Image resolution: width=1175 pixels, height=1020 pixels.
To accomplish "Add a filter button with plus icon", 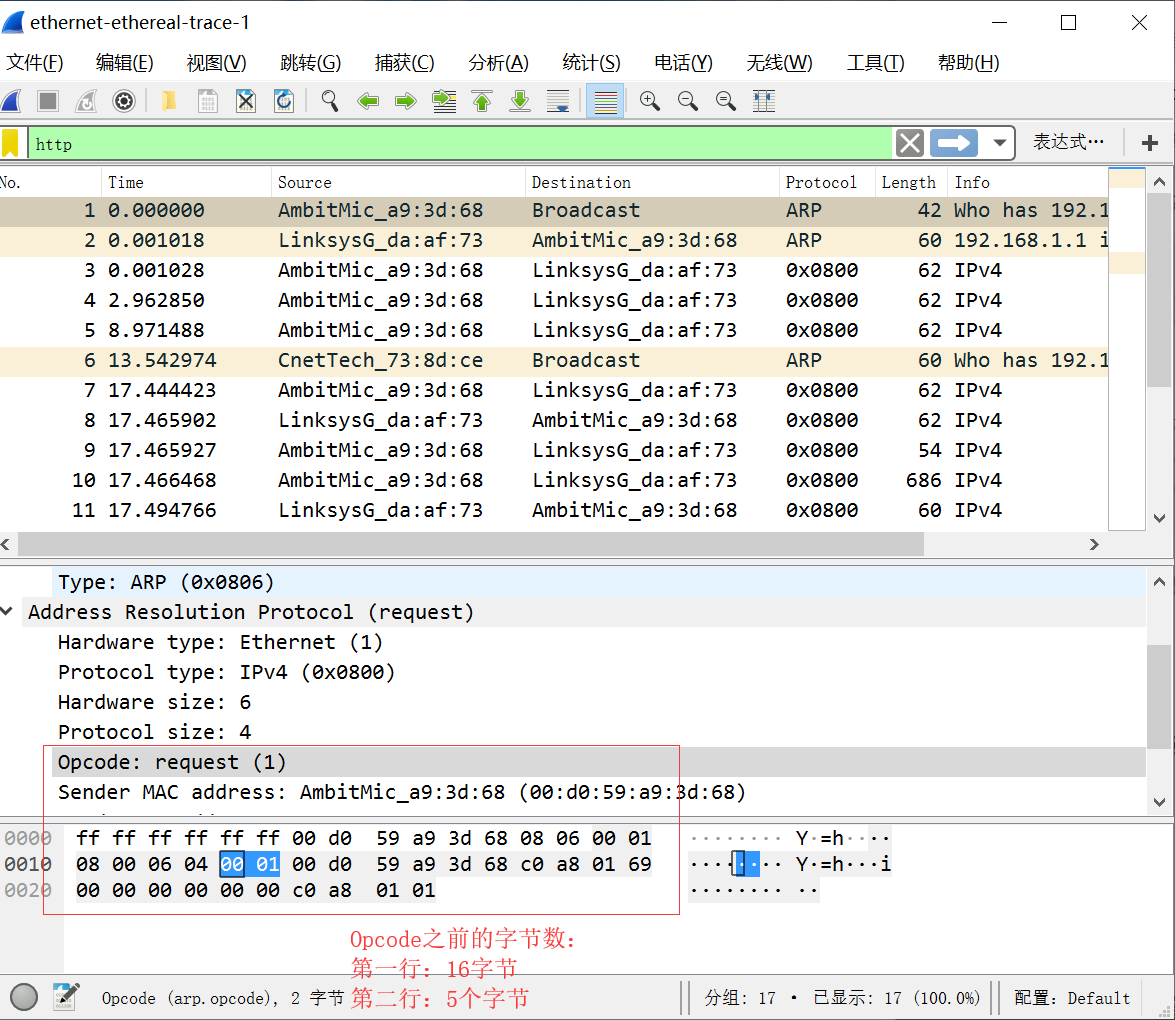I will pos(1150,143).
